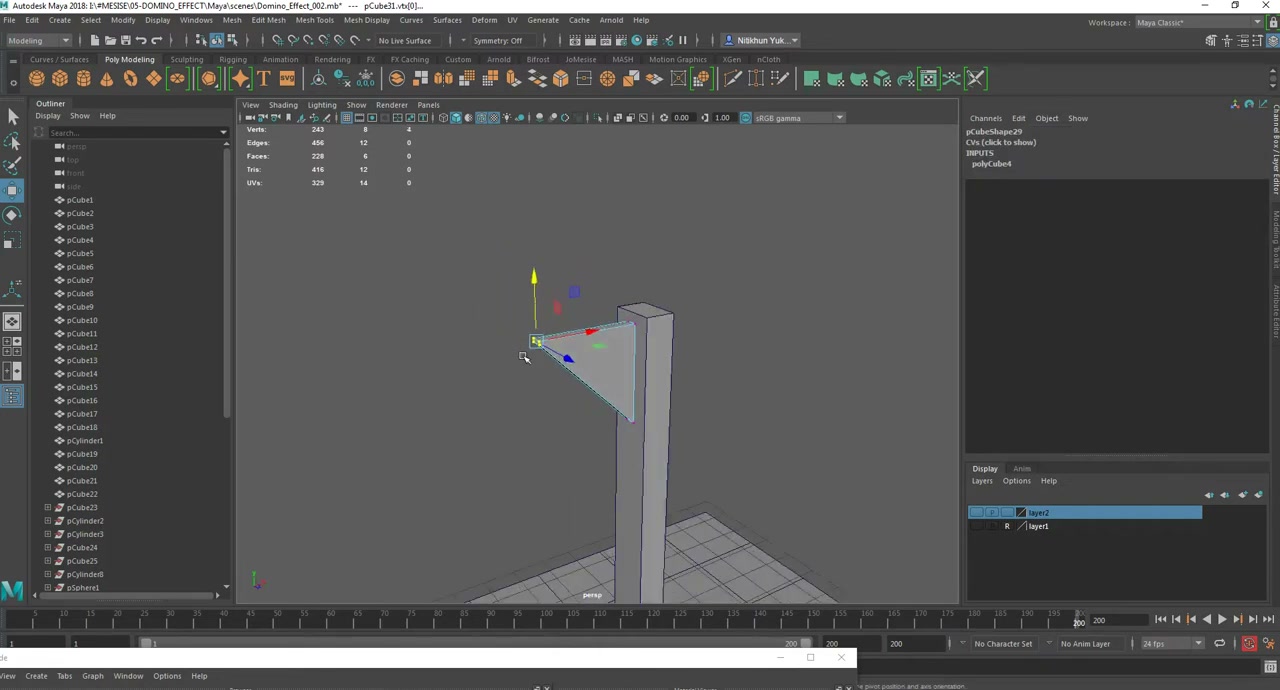This screenshot has width=1280, height=690.
Task: Toggle visibility box of layer2
Action: pyautogui.click(x=976, y=513)
